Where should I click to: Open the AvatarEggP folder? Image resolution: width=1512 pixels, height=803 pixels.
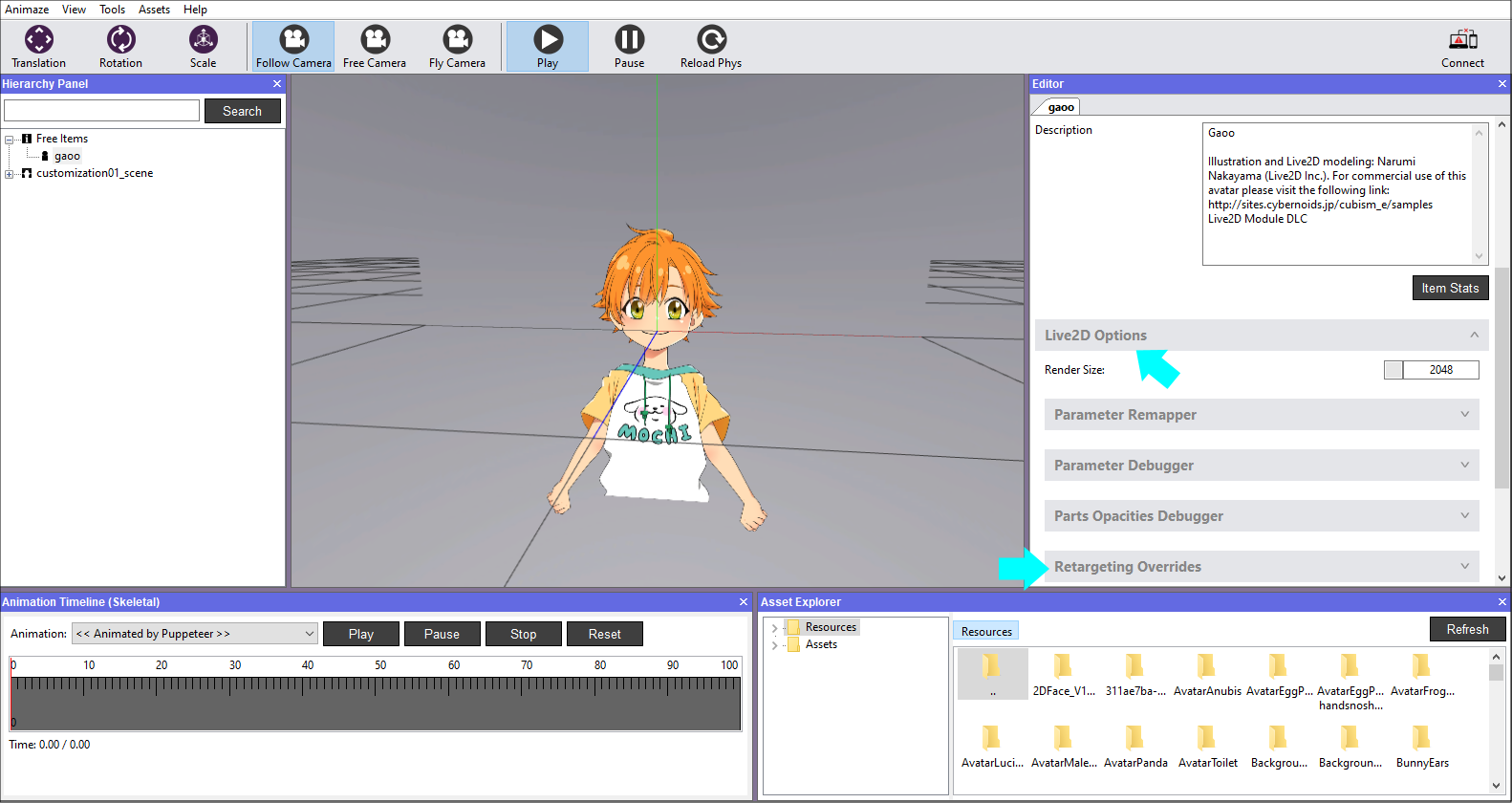(x=1279, y=675)
